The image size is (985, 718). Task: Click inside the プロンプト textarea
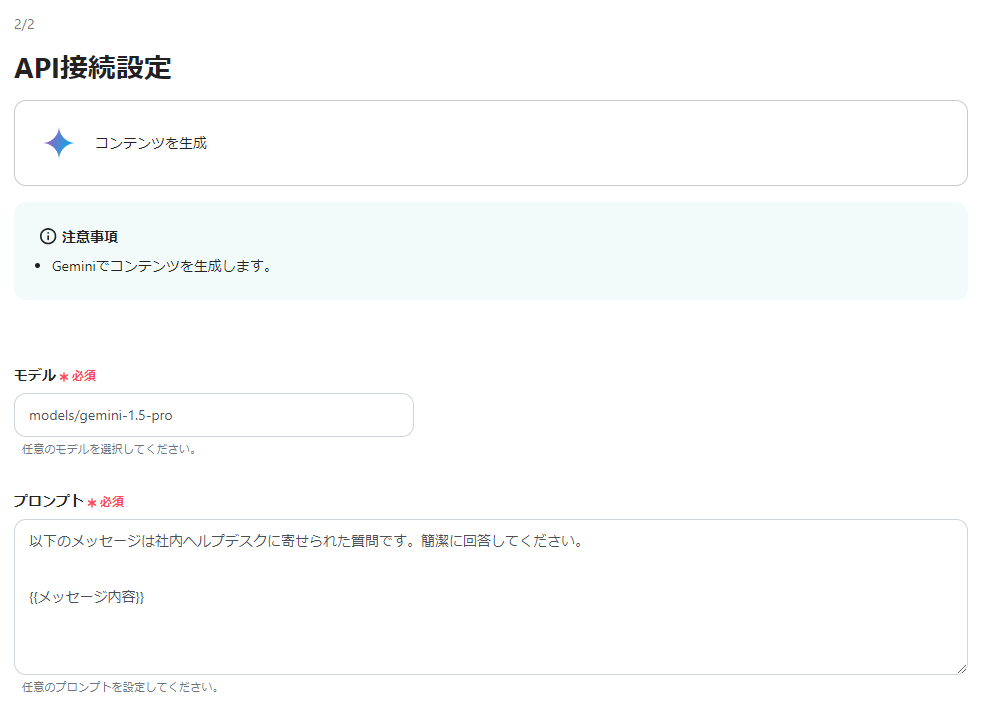pyautogui.click(x=490, y=596)
